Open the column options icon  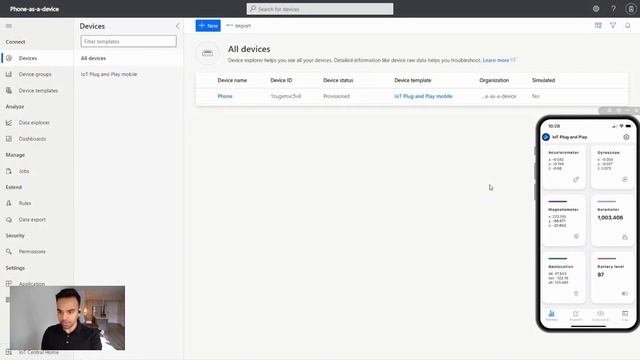[598, 25]
